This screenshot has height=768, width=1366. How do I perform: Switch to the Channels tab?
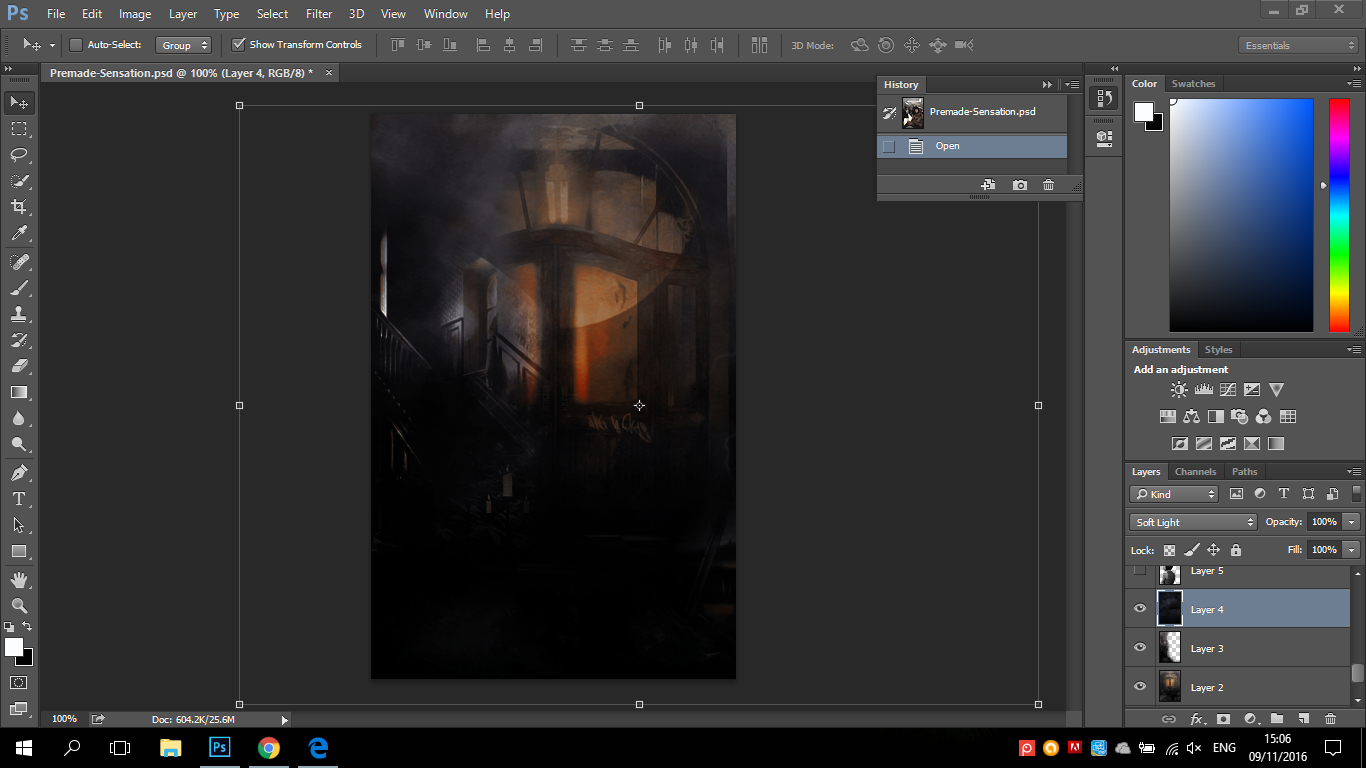coord(1195,472)
